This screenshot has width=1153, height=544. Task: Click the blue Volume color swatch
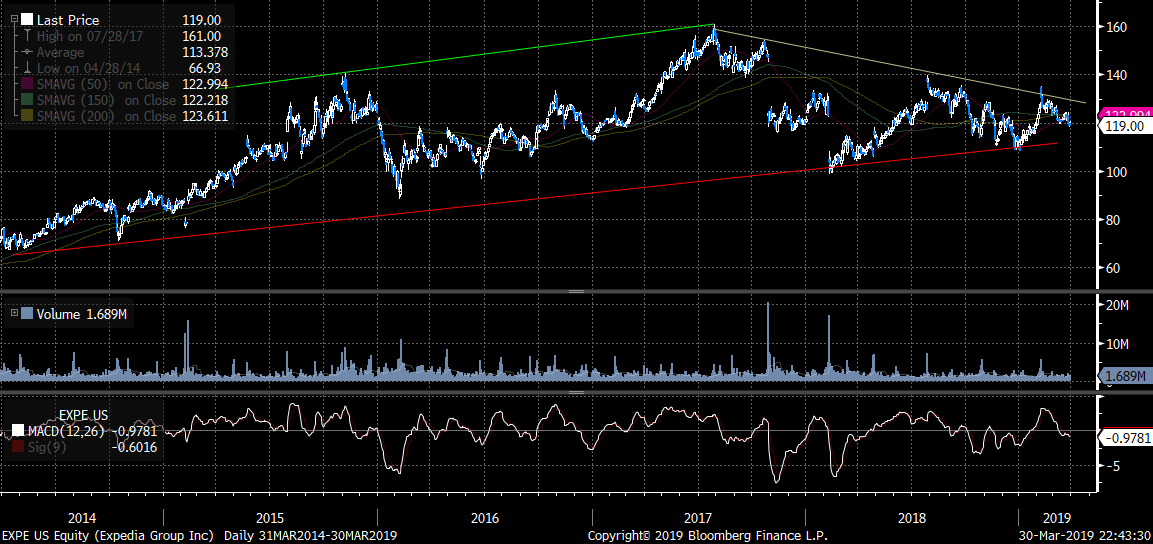pyautogui.click(x=27, y=314)
